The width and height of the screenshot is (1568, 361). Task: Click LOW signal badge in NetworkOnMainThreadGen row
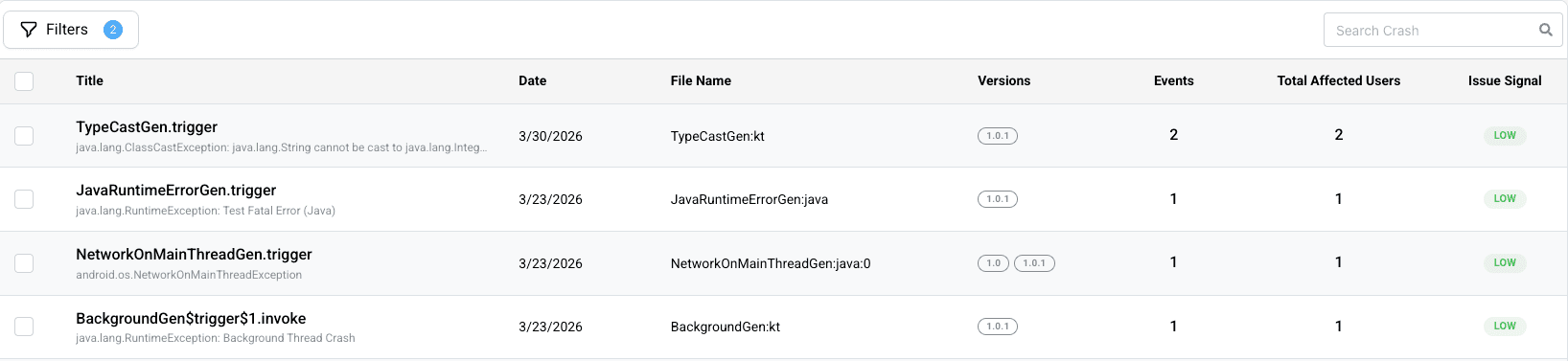[x=1505, y=262]
